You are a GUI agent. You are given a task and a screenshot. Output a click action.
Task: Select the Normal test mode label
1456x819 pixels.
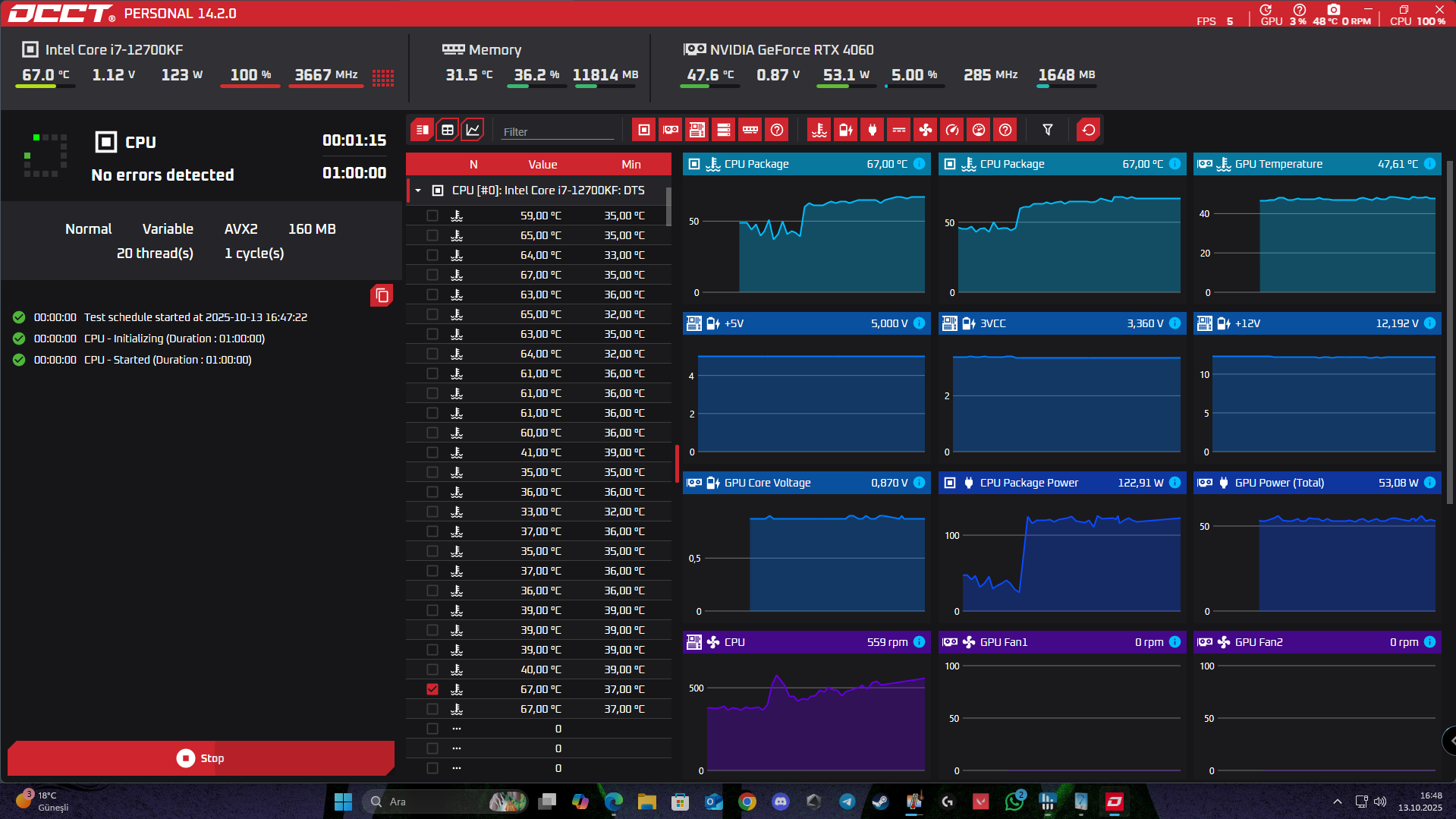click(88, 228)
